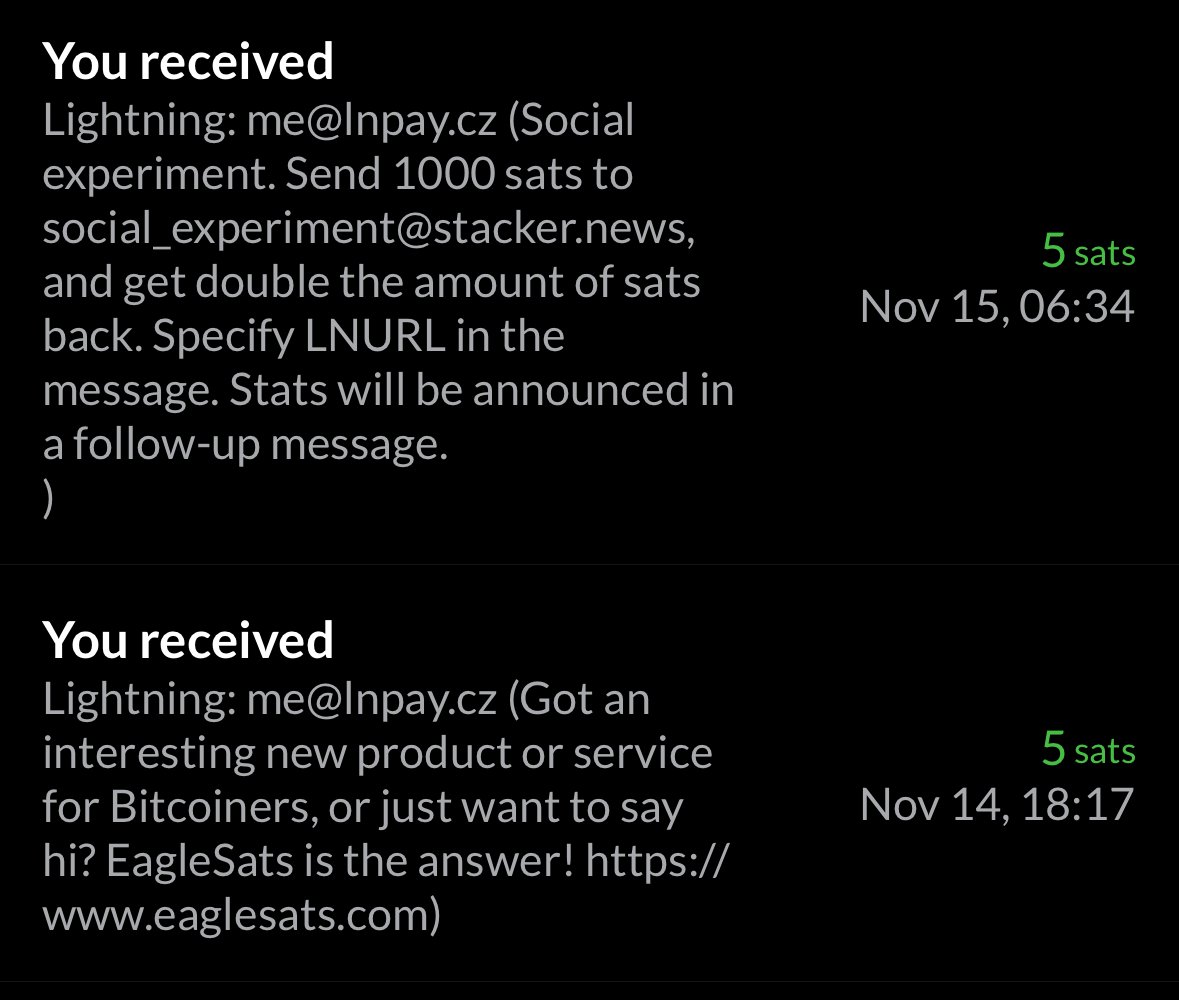Click the second 'You received' heading
This screenshot has height=1000, width=1179.
click(x=188, y=641)
